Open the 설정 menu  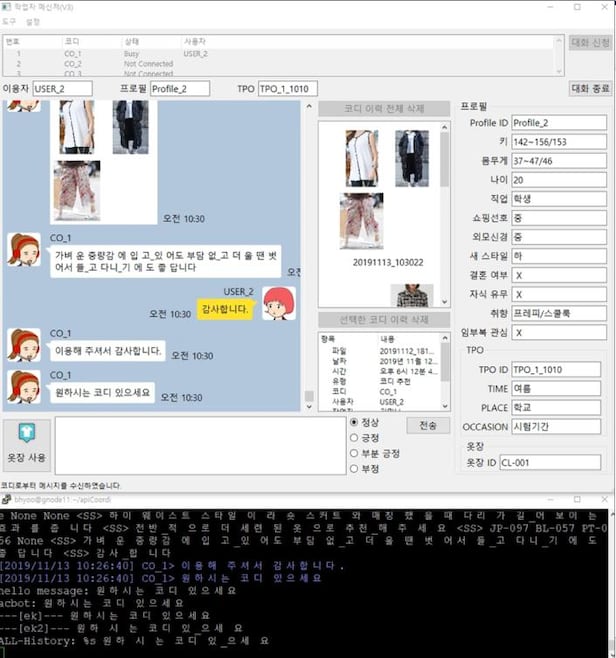33,20
